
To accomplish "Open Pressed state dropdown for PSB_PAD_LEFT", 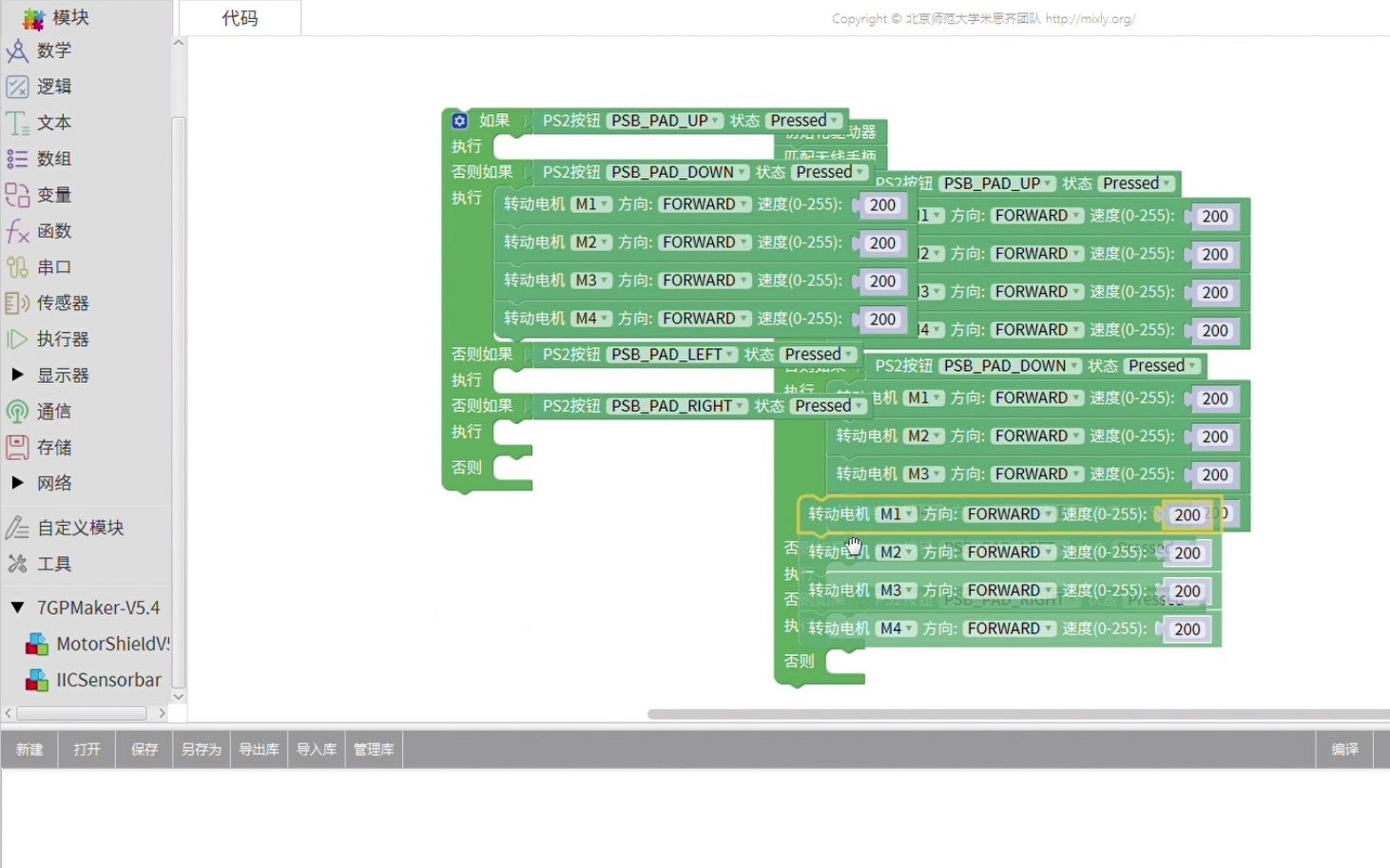I will 819,355.
